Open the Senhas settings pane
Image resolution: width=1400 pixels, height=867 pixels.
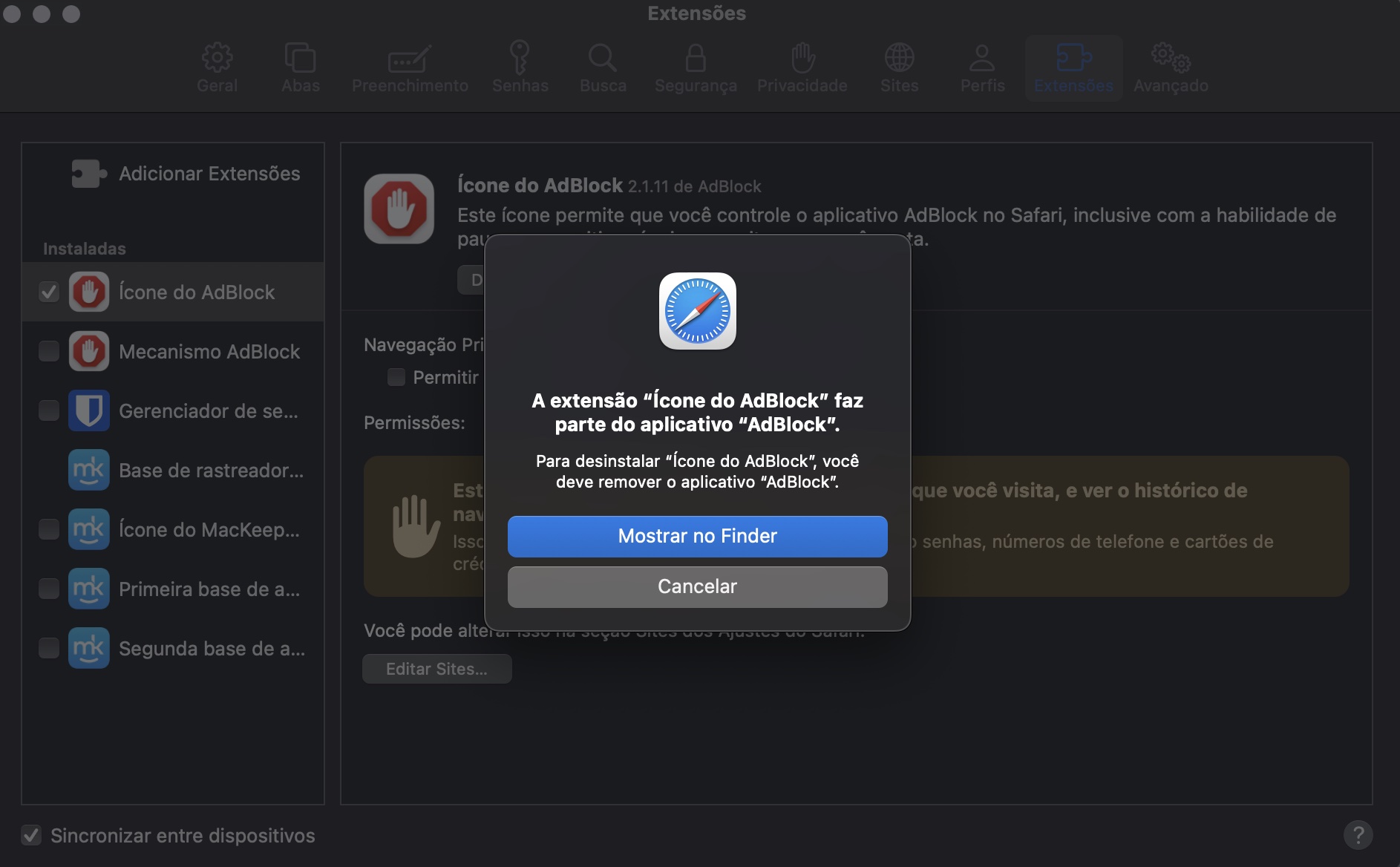point(520,67)
